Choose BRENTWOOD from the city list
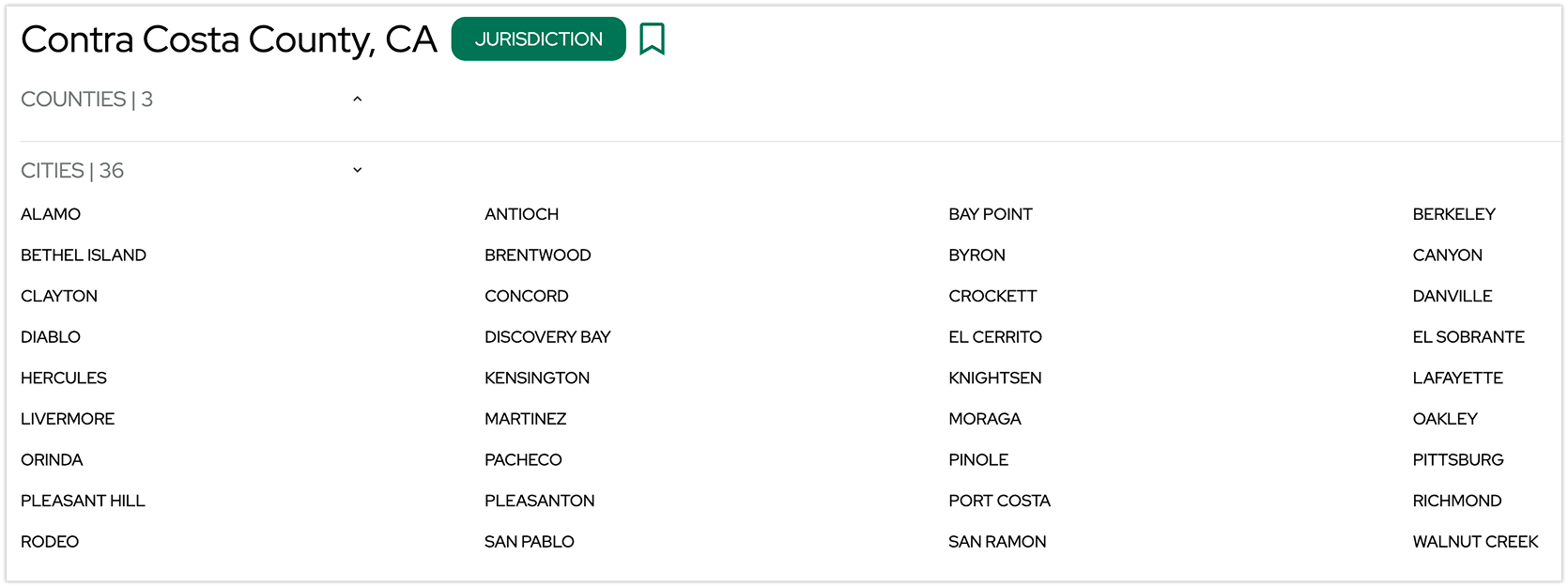The height and width of the screenshot is (587, 1568). coord(537,255)
